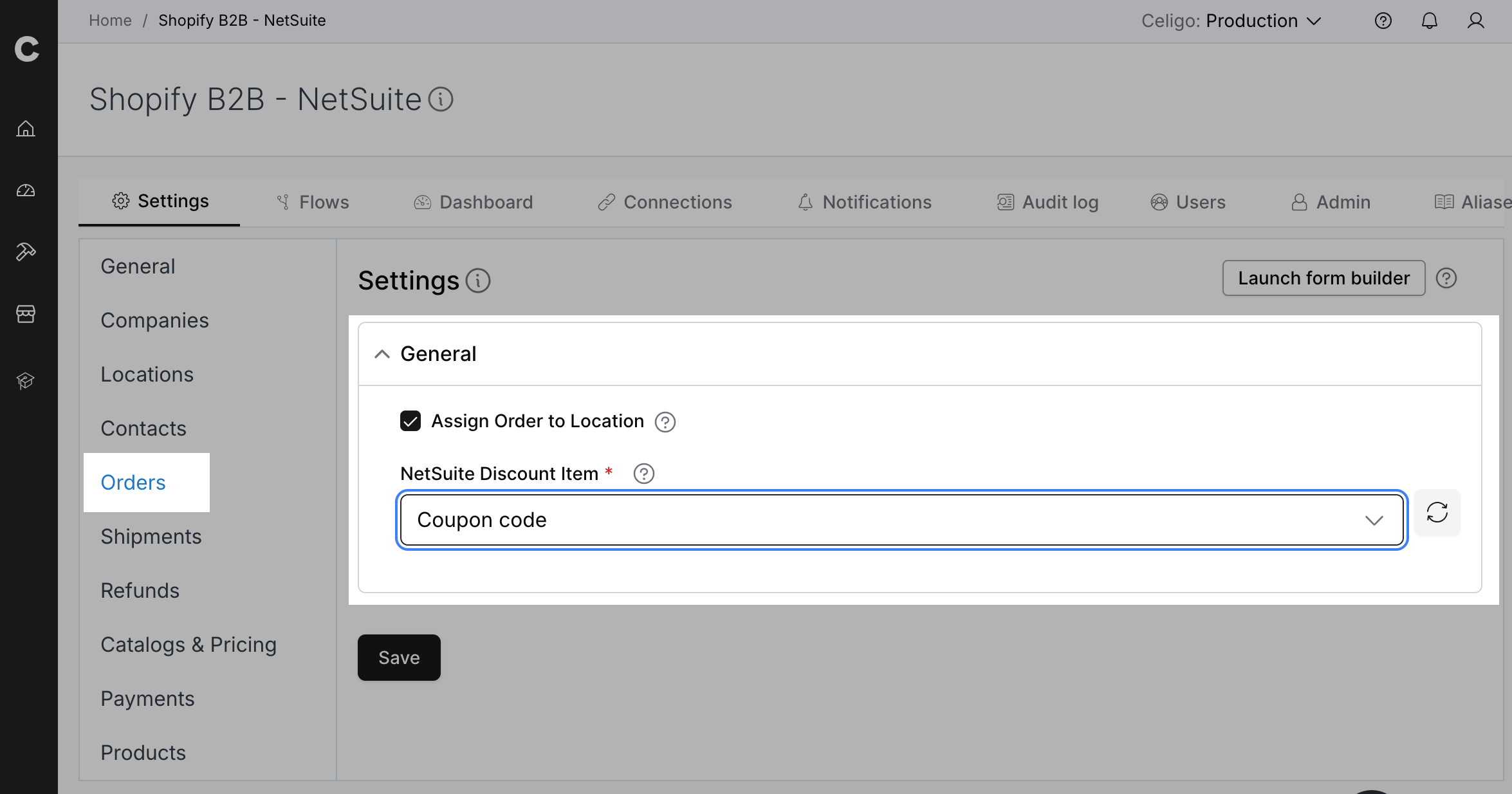Uncheck Assign Order to Location checkbox
The image size is (1512, 794).
pyautogui.click(x=410, y=421)
